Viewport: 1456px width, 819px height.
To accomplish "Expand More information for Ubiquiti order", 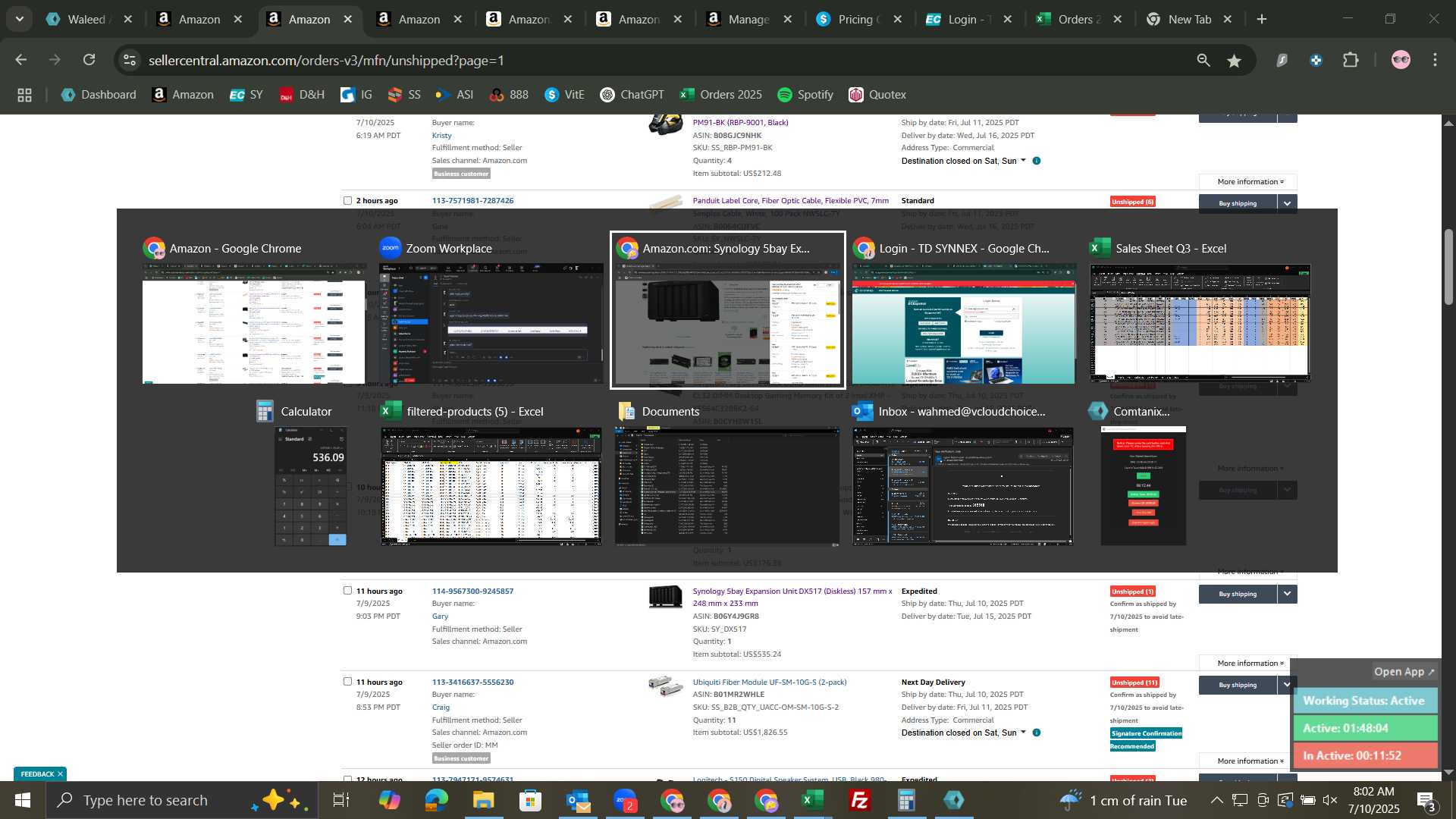I will pyautogui.click(x=1249, y=761).
